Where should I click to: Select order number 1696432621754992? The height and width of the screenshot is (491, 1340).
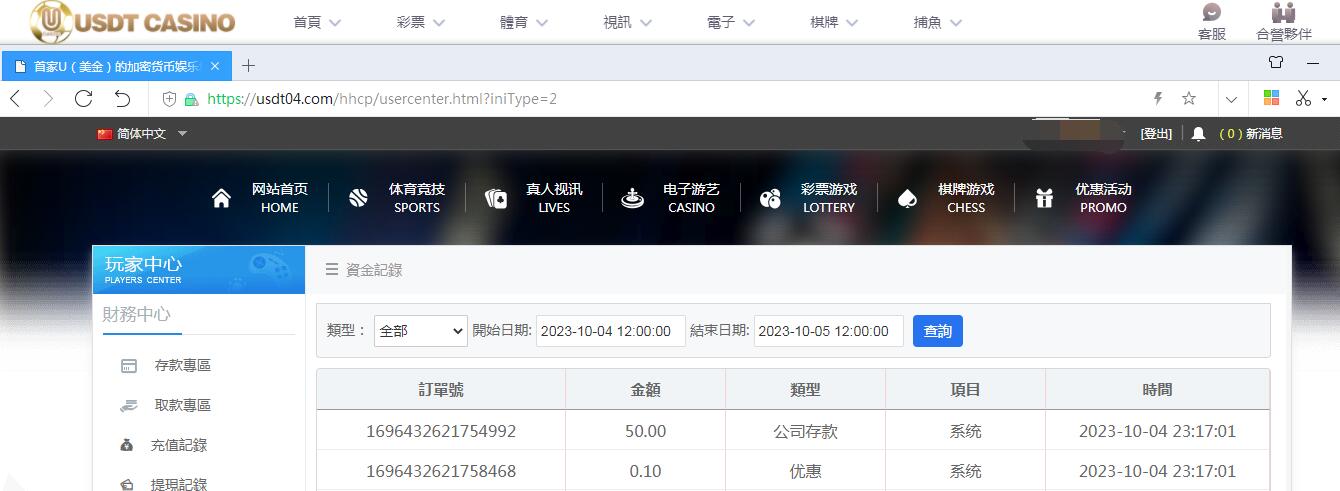point(441,431)
